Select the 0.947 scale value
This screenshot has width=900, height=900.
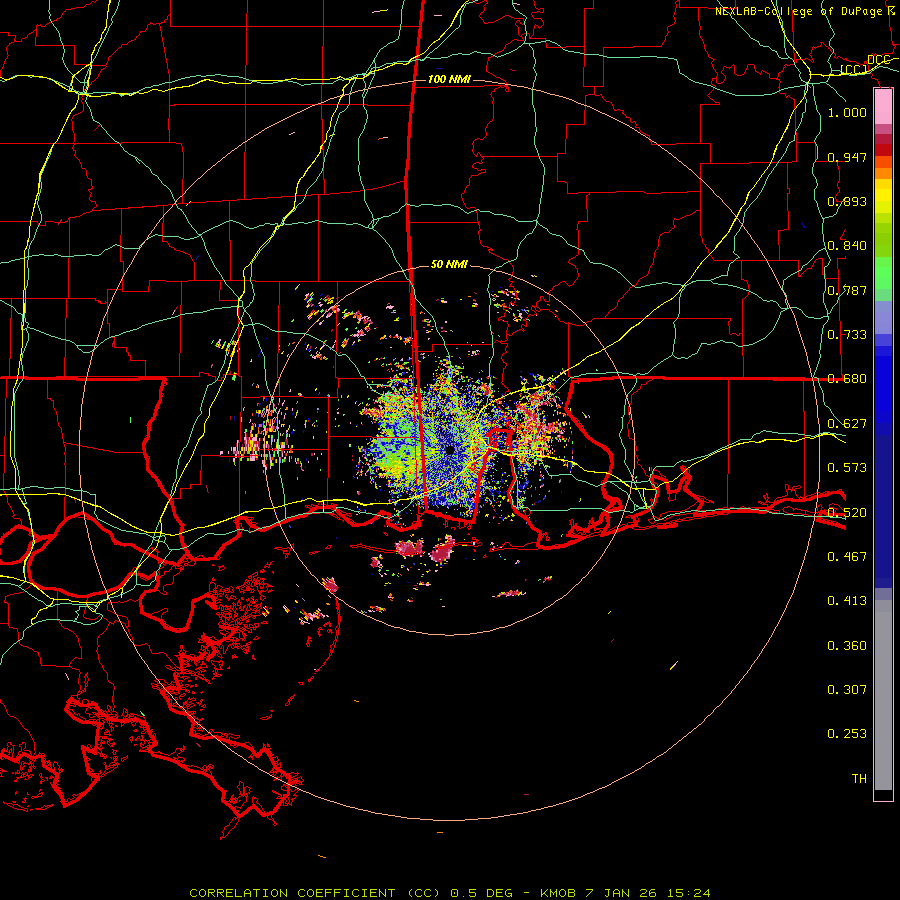847,157
